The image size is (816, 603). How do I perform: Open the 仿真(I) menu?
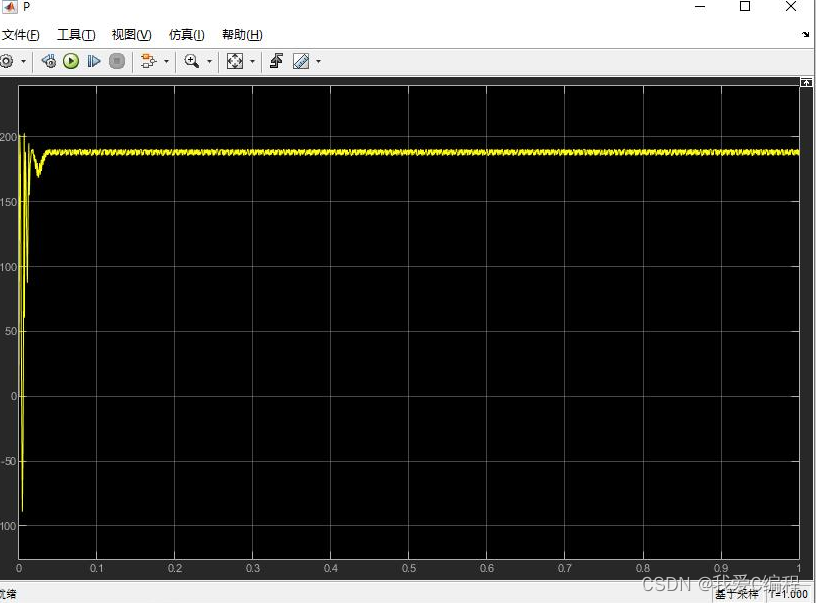[x=186, y=35]
